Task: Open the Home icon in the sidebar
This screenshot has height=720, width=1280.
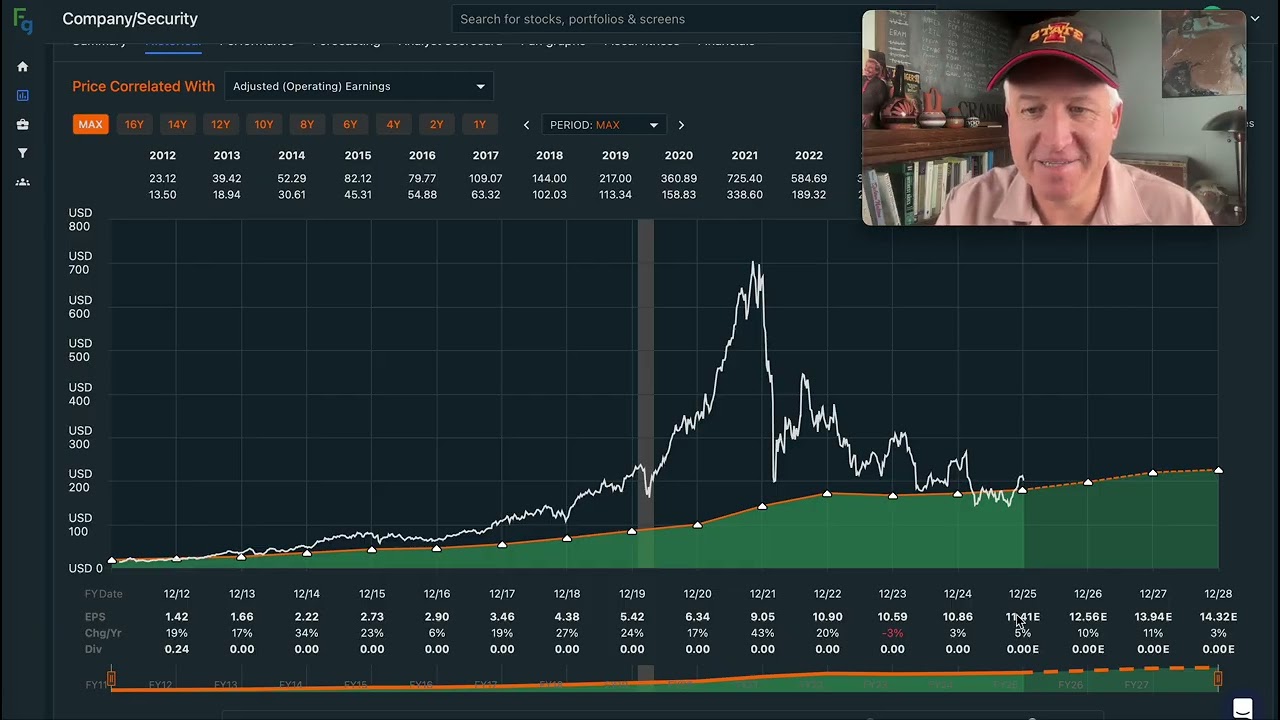Action: click(x=23, y=67)
